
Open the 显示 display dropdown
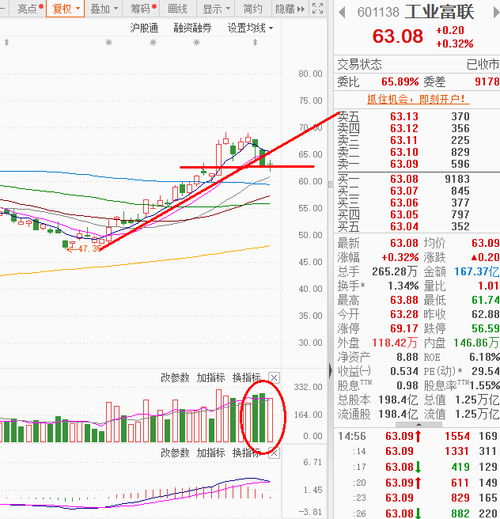coord(216,9)
